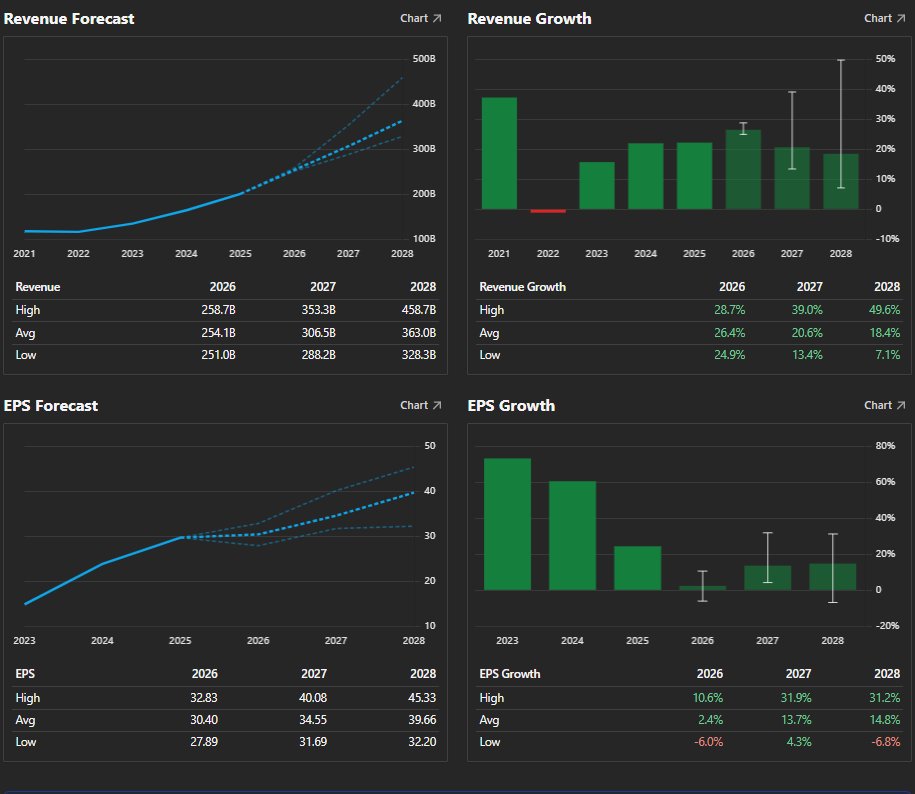Click the 2026 average revenue value 254.1B
The height and width of the screenshot is (794, 915).
[x=218, y=333]
